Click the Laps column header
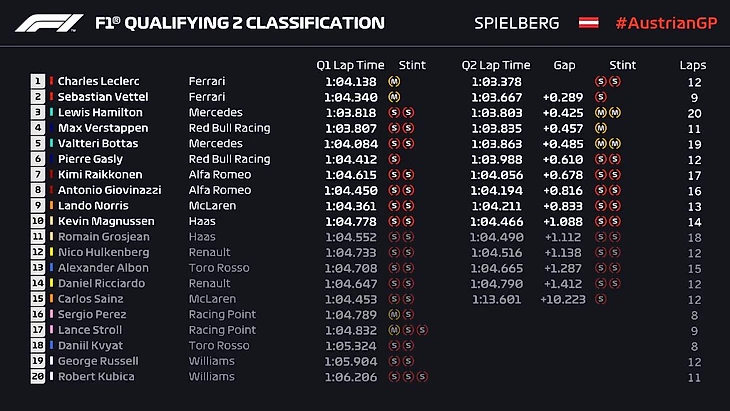730x411 pixels. (693, 65)
